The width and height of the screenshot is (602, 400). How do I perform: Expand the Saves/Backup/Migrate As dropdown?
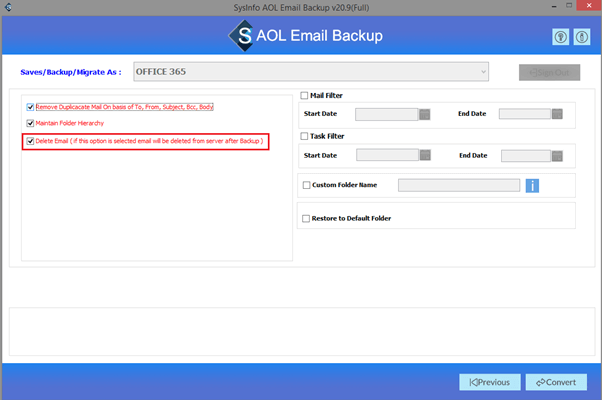click(483, 72)
